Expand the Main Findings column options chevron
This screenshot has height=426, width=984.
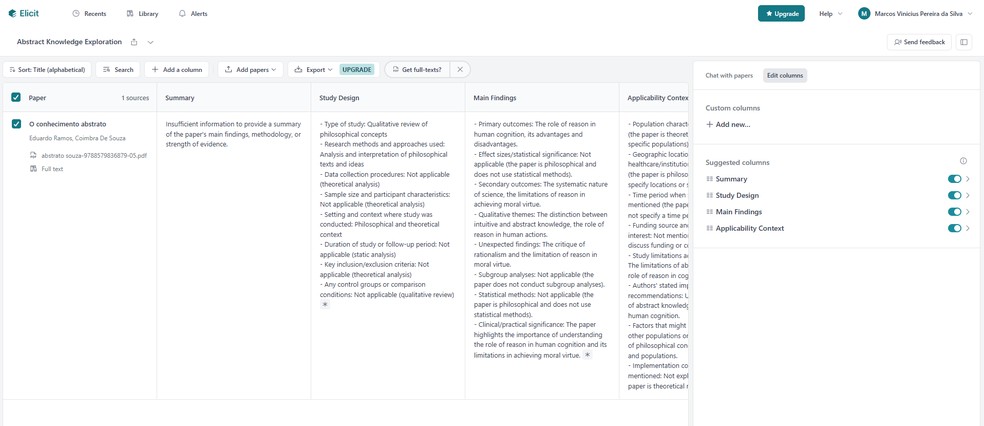coord(968,212)
